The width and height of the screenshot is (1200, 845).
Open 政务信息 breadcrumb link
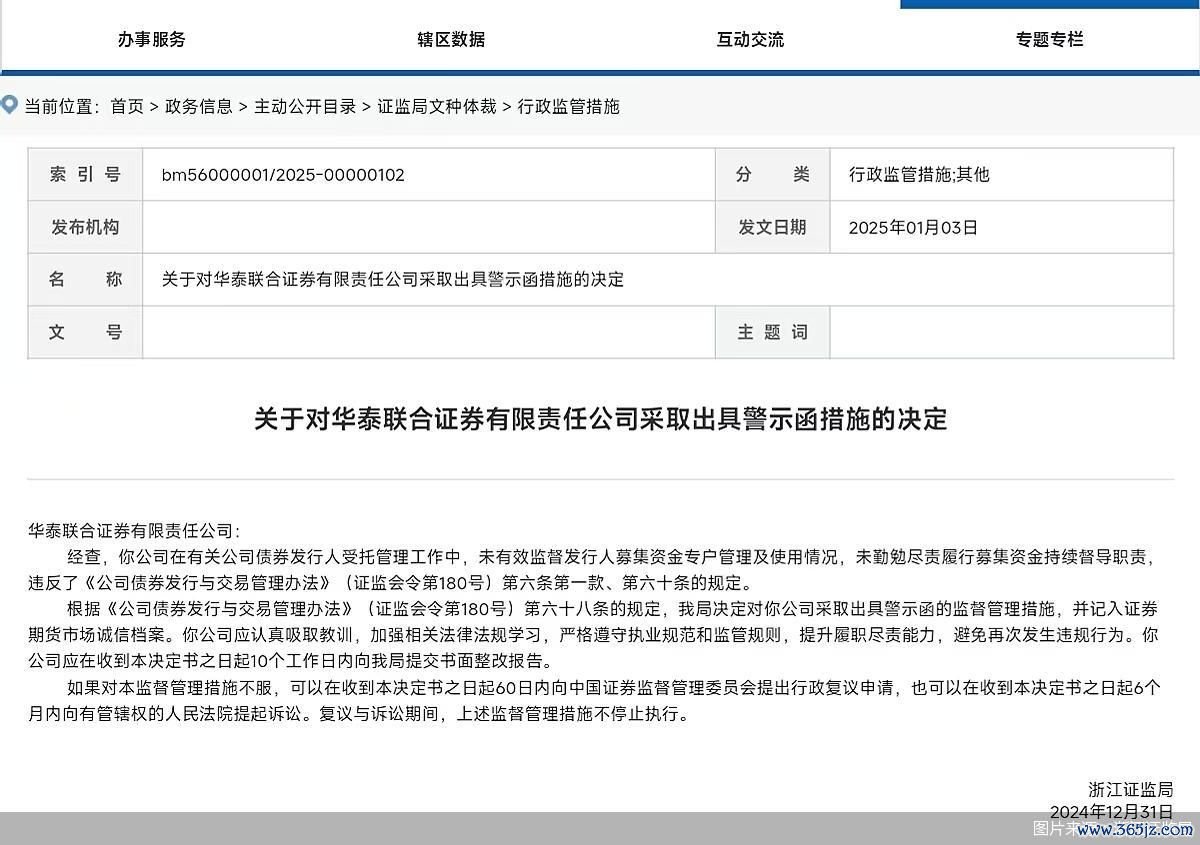pyautogui.click(x=199, y=106)
